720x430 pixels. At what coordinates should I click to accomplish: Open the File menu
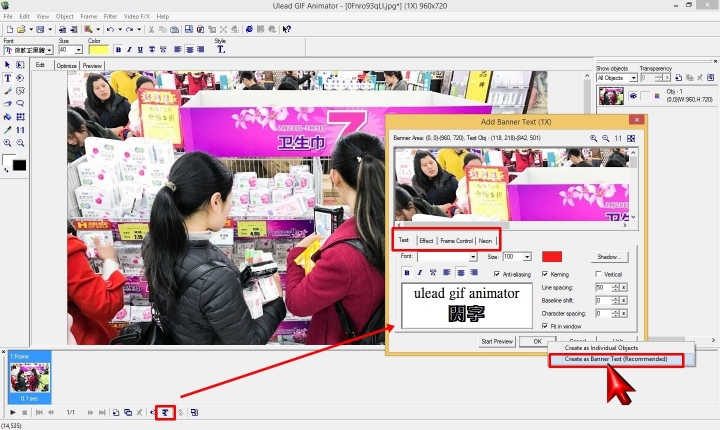(x=8, y=17)
